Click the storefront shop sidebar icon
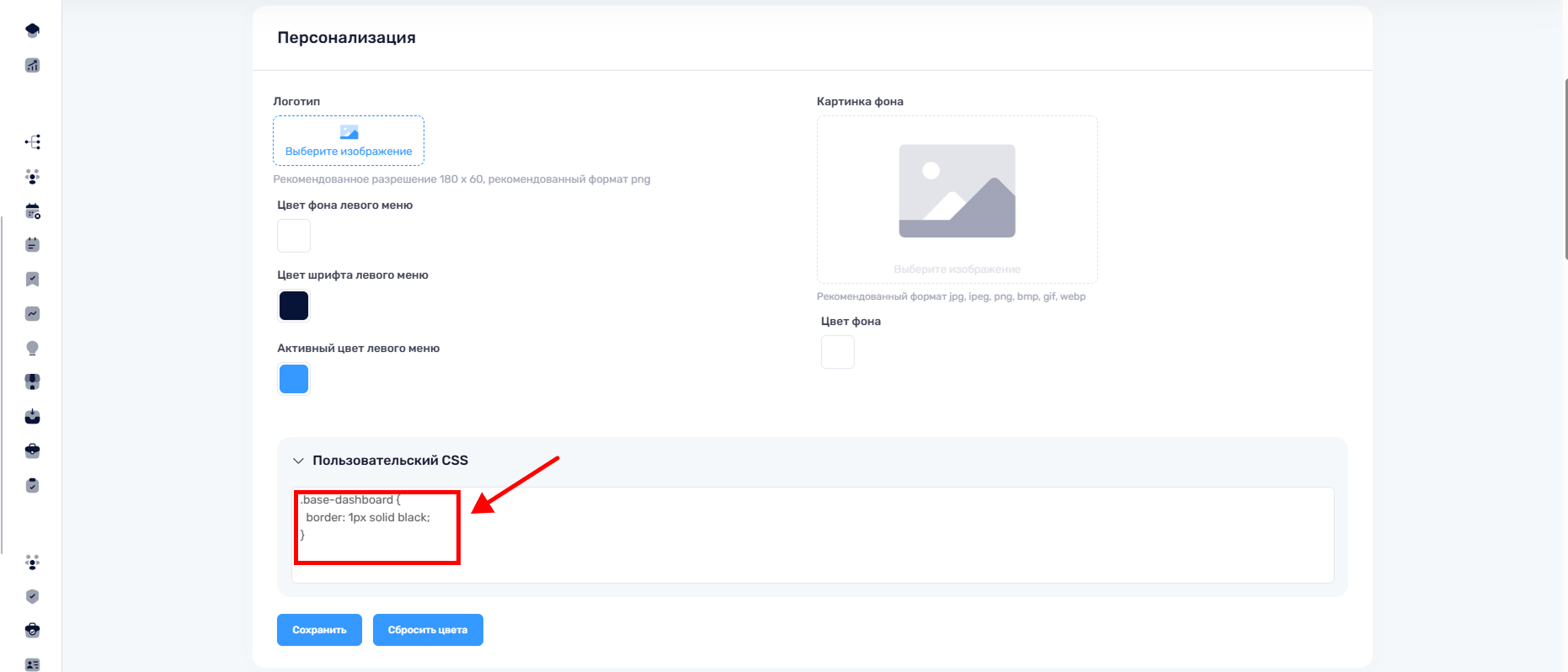Image resolution: width=1568 pixels, height=672 pixels. (32, 382)
